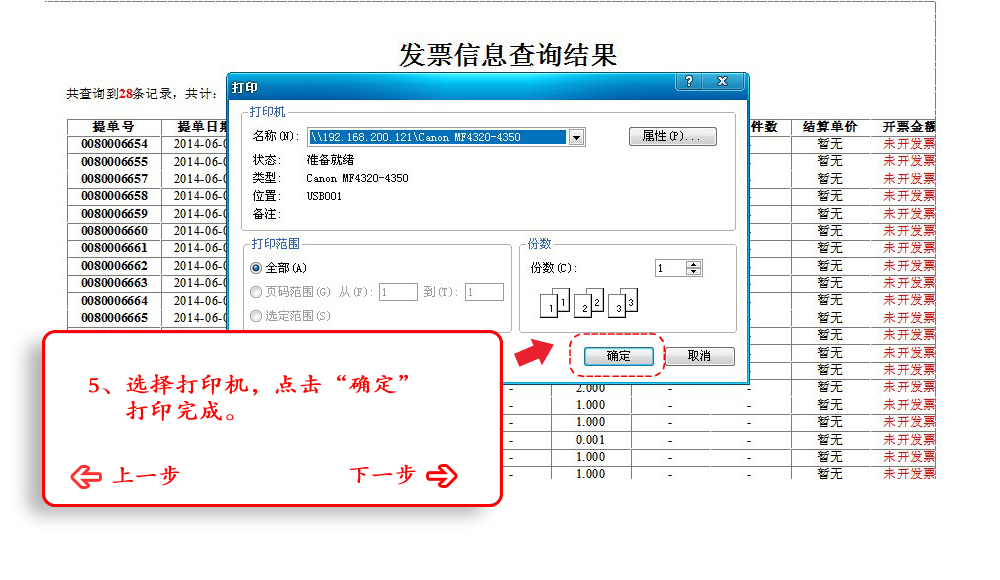Click the 从(F) start page input field

click(x=398, y=292)
